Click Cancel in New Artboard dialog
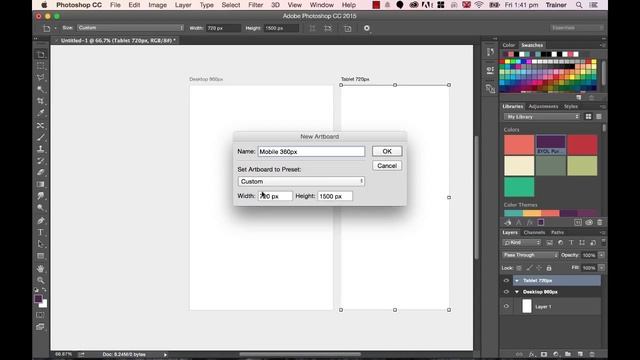Screen dimensions: 640x360 [387, 166]
